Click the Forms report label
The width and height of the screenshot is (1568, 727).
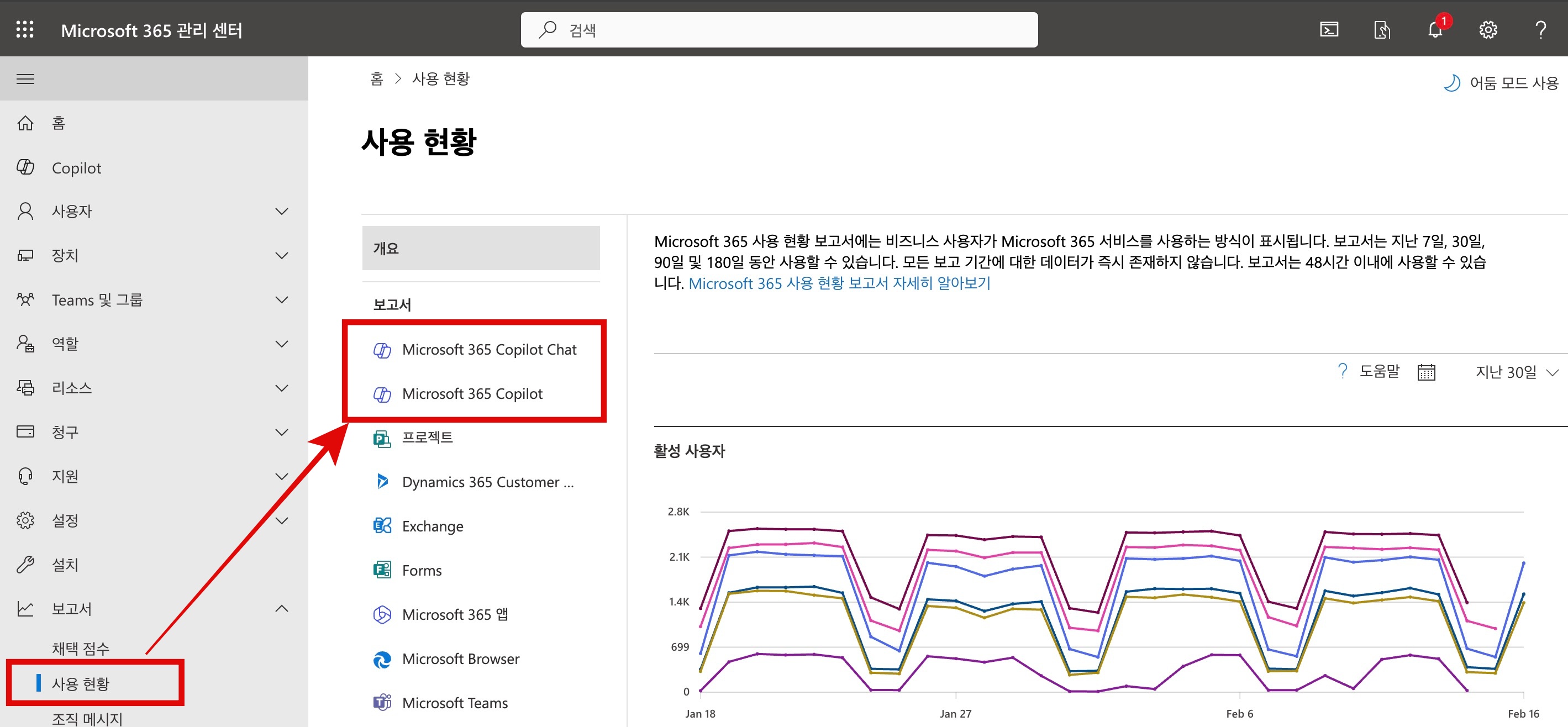click(422, 570)
